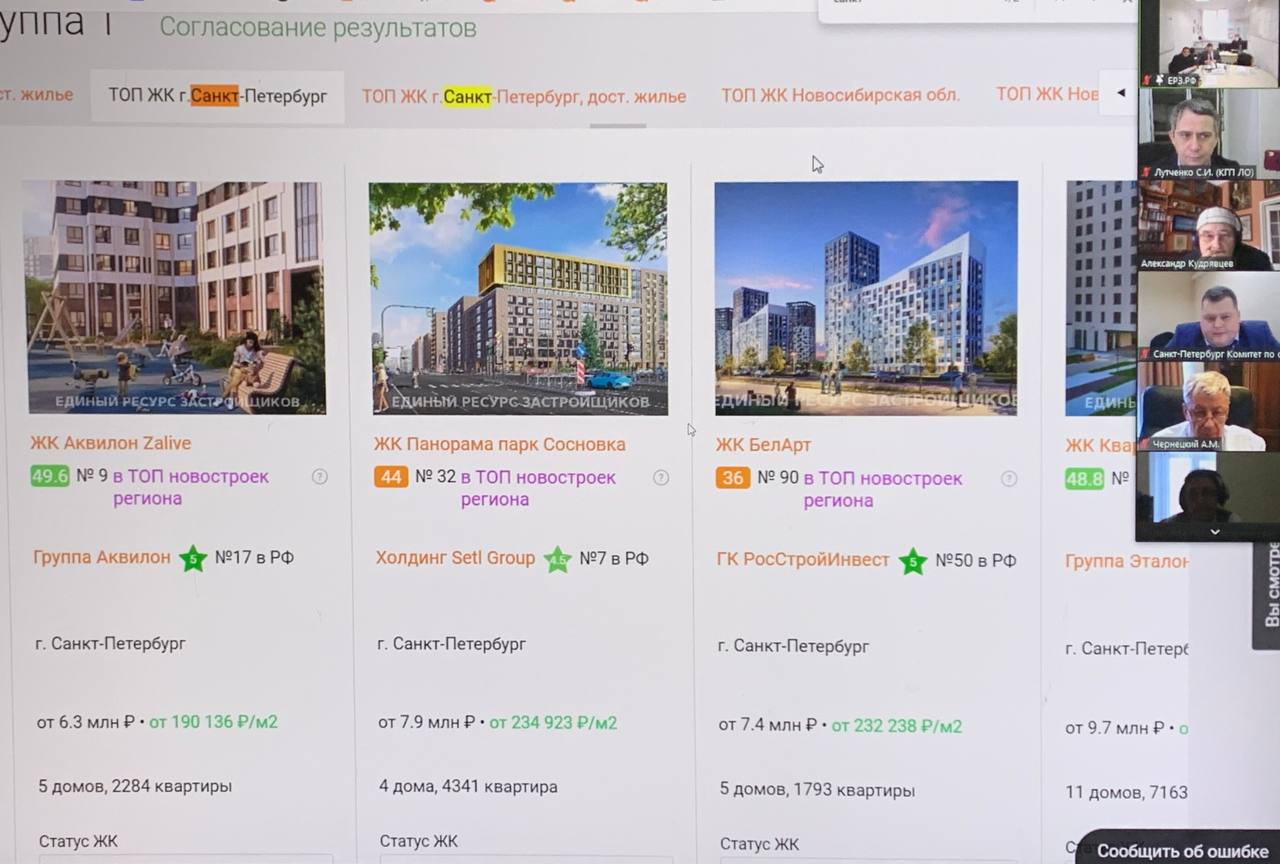Click green star next to Холдинг Setl Group
Image resolution: width=1280 pixels, height=864 pixels.
(x=558, y=559)
